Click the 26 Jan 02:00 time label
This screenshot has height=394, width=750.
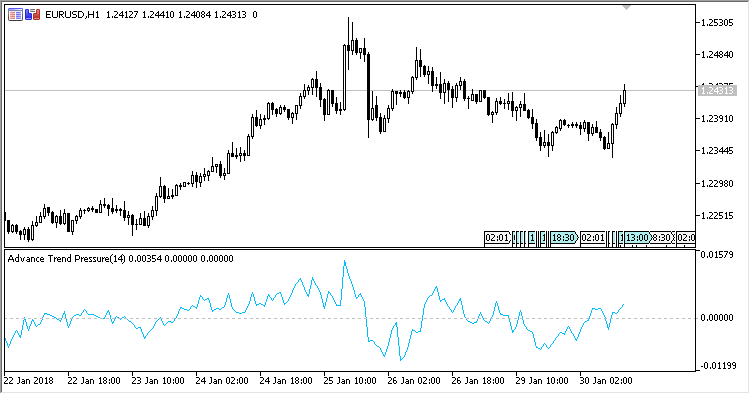(x=414, y=381)
